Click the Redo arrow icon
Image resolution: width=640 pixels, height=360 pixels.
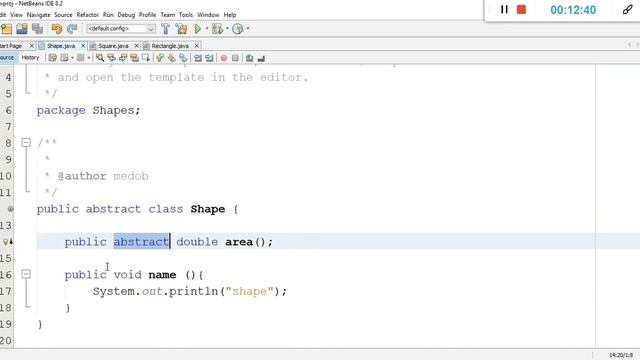pyautogui.click(x=72, y=29)
